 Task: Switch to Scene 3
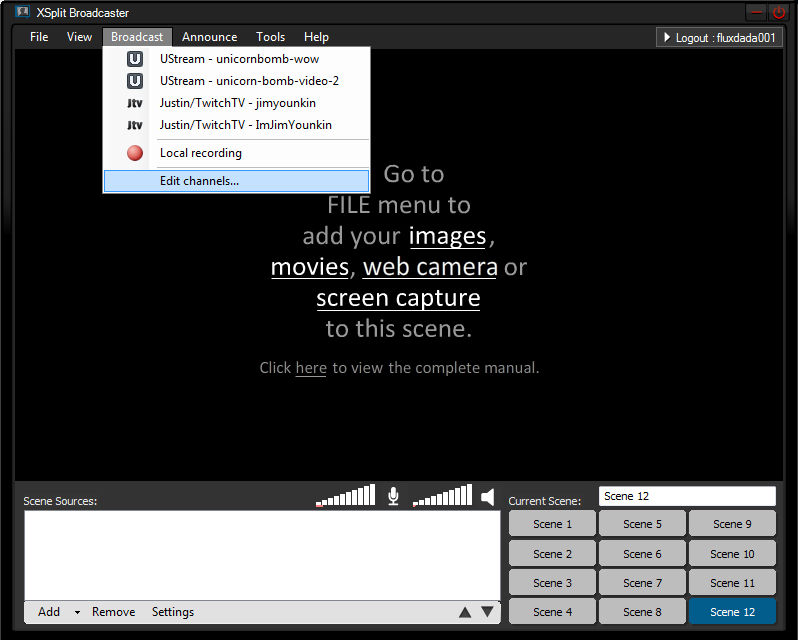point(552,583)
